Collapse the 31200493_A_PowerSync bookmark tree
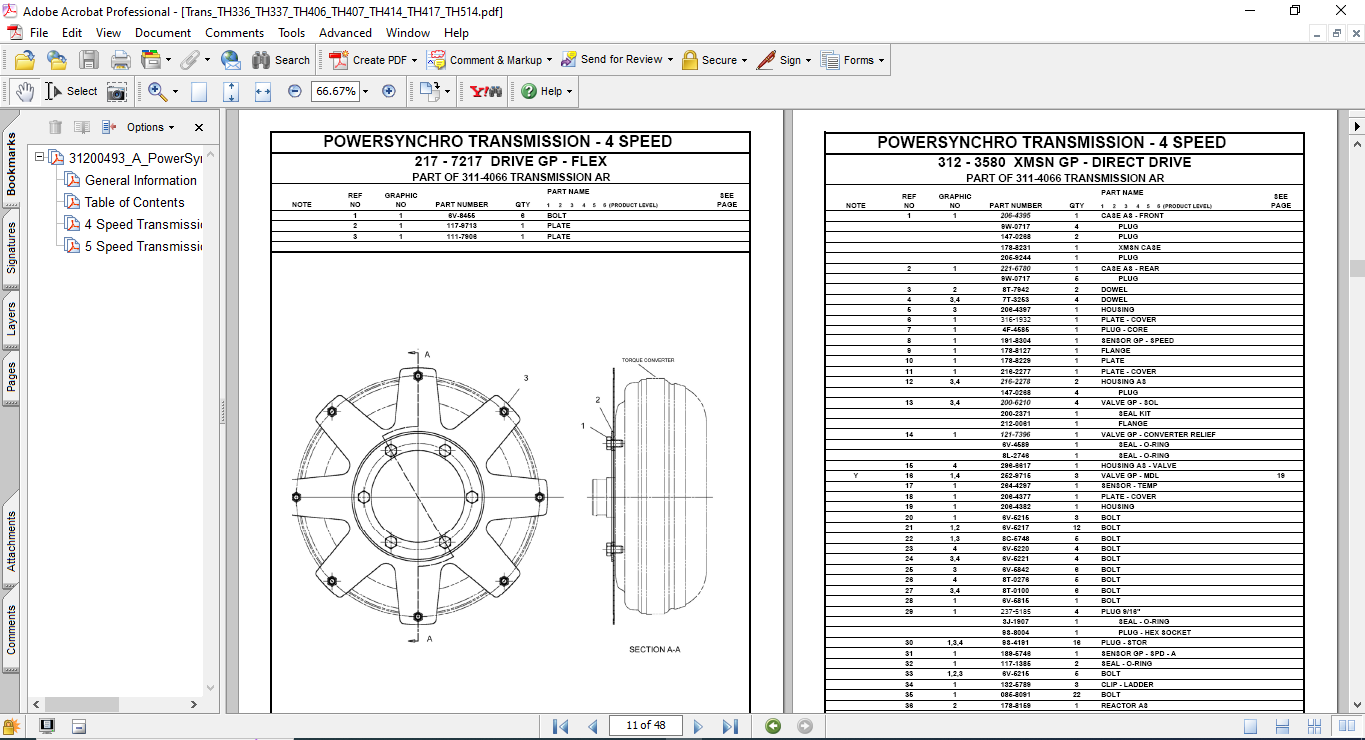1365x740 pixels. [x=40, y=158]
